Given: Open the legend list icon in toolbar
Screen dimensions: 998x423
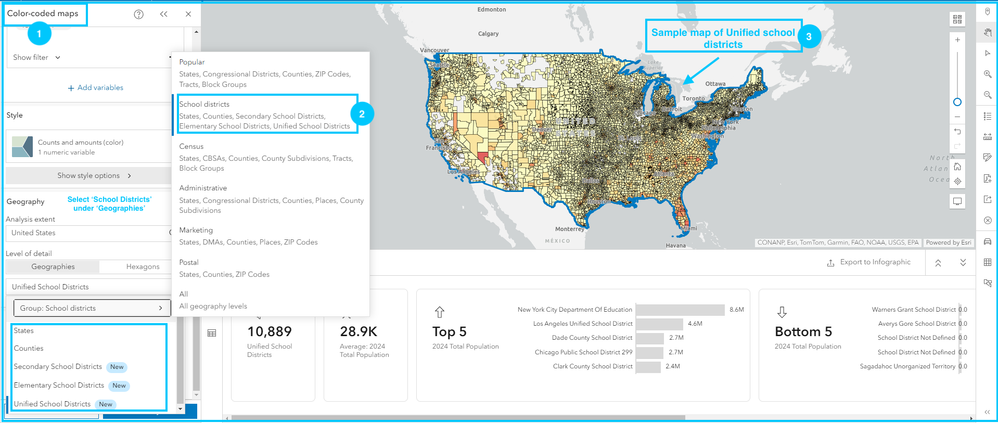Looking at the screenshot, I should (x=987, y=116).
